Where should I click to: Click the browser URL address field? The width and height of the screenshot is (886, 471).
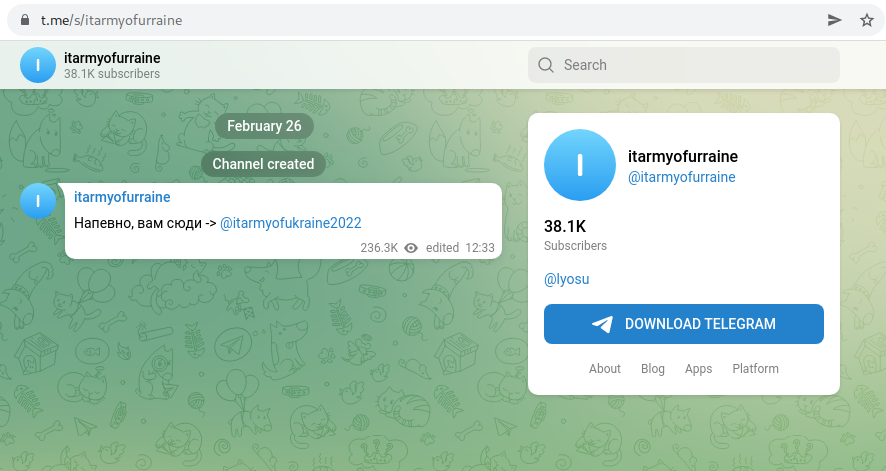400,20
